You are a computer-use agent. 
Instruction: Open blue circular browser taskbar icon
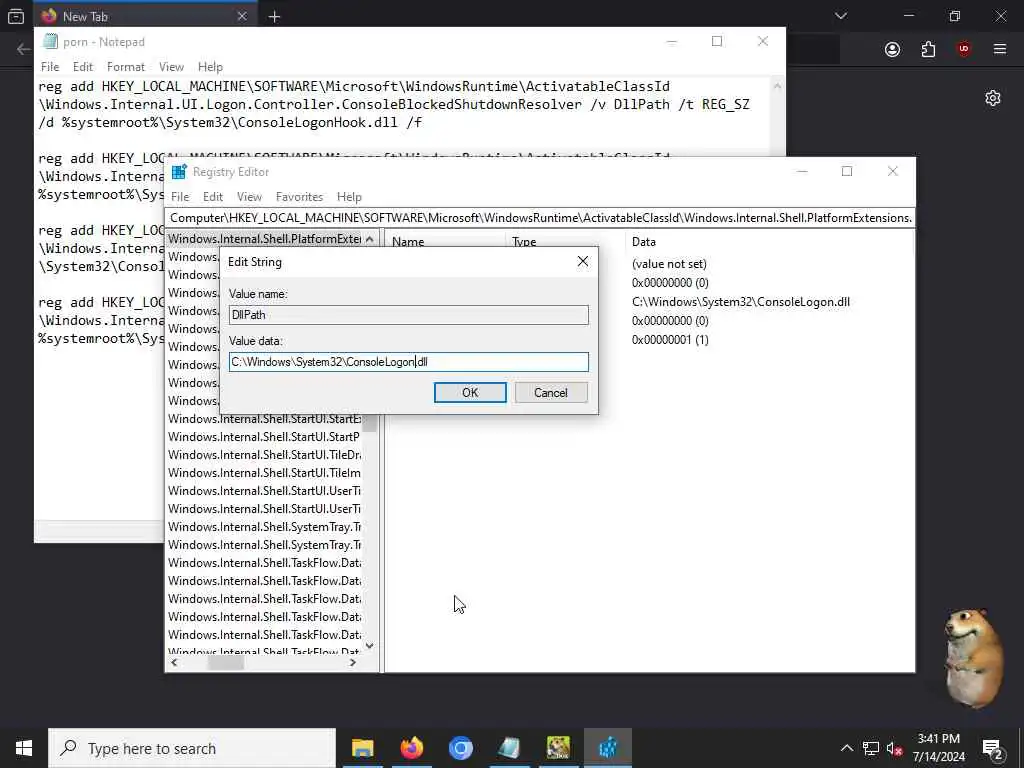tap(460, 748)
